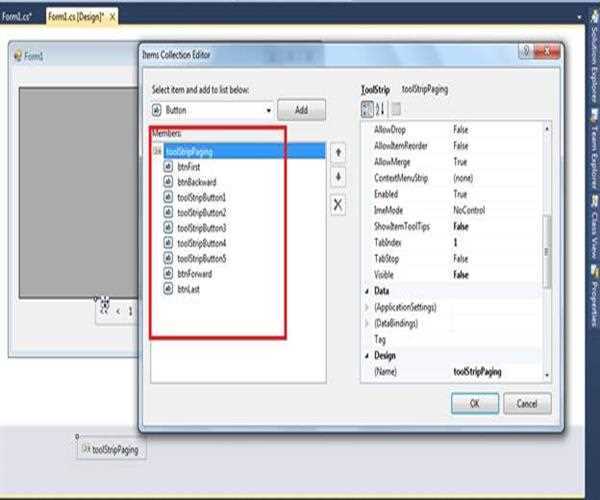Image resolution: width=600 pixels, height=500 pixels.
Task: Select toolStripButton3 in Members list
Action: point(201,228)
